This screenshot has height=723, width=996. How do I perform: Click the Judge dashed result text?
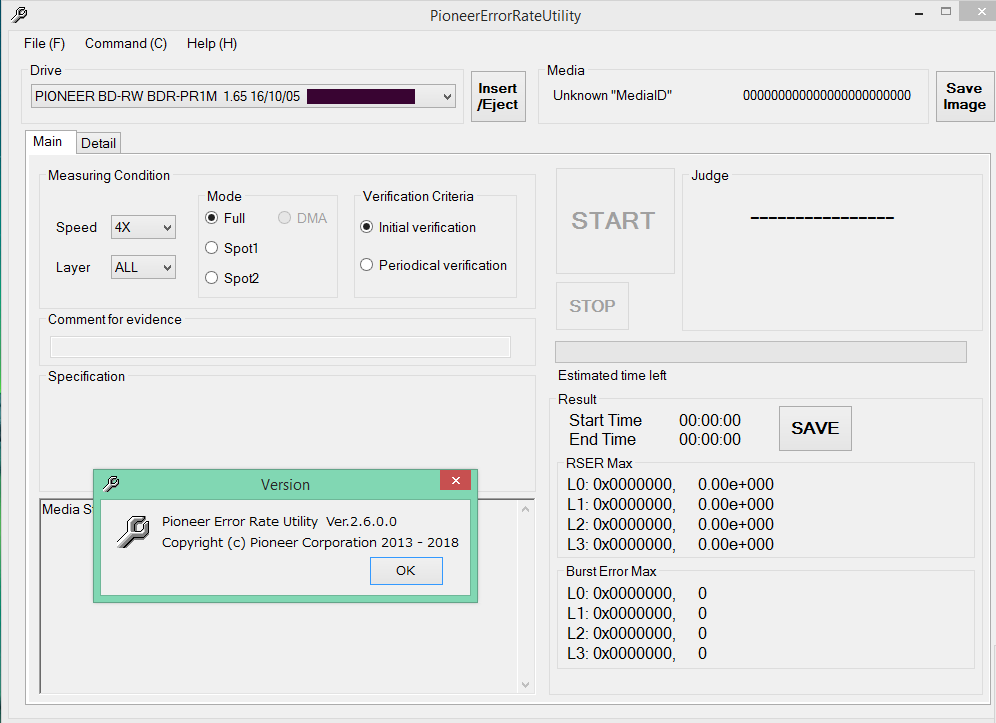tap(822, 218)
